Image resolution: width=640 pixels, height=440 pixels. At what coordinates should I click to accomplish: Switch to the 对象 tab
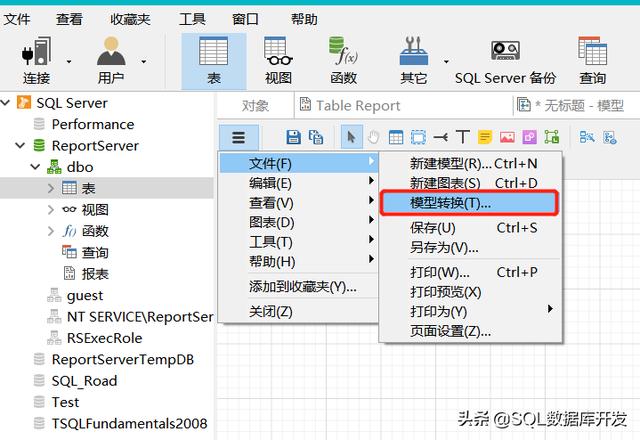[x=255, y=106]
